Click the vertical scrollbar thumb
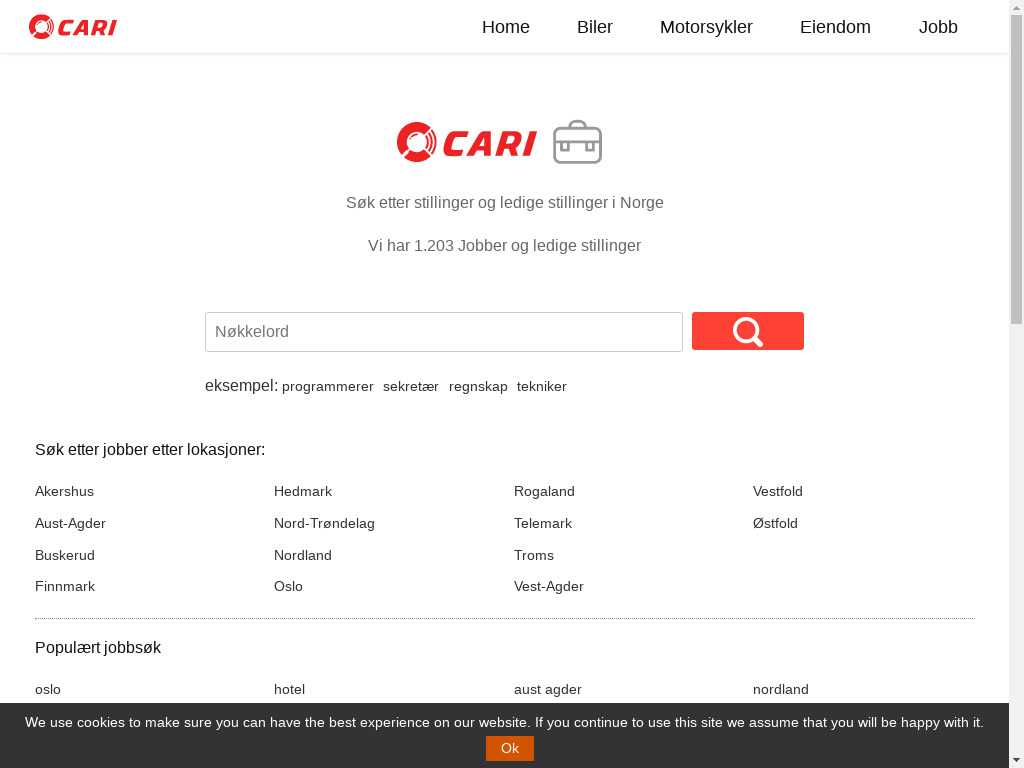Viewport: 1024px width, 768px height. click(x=1016, y=170)
